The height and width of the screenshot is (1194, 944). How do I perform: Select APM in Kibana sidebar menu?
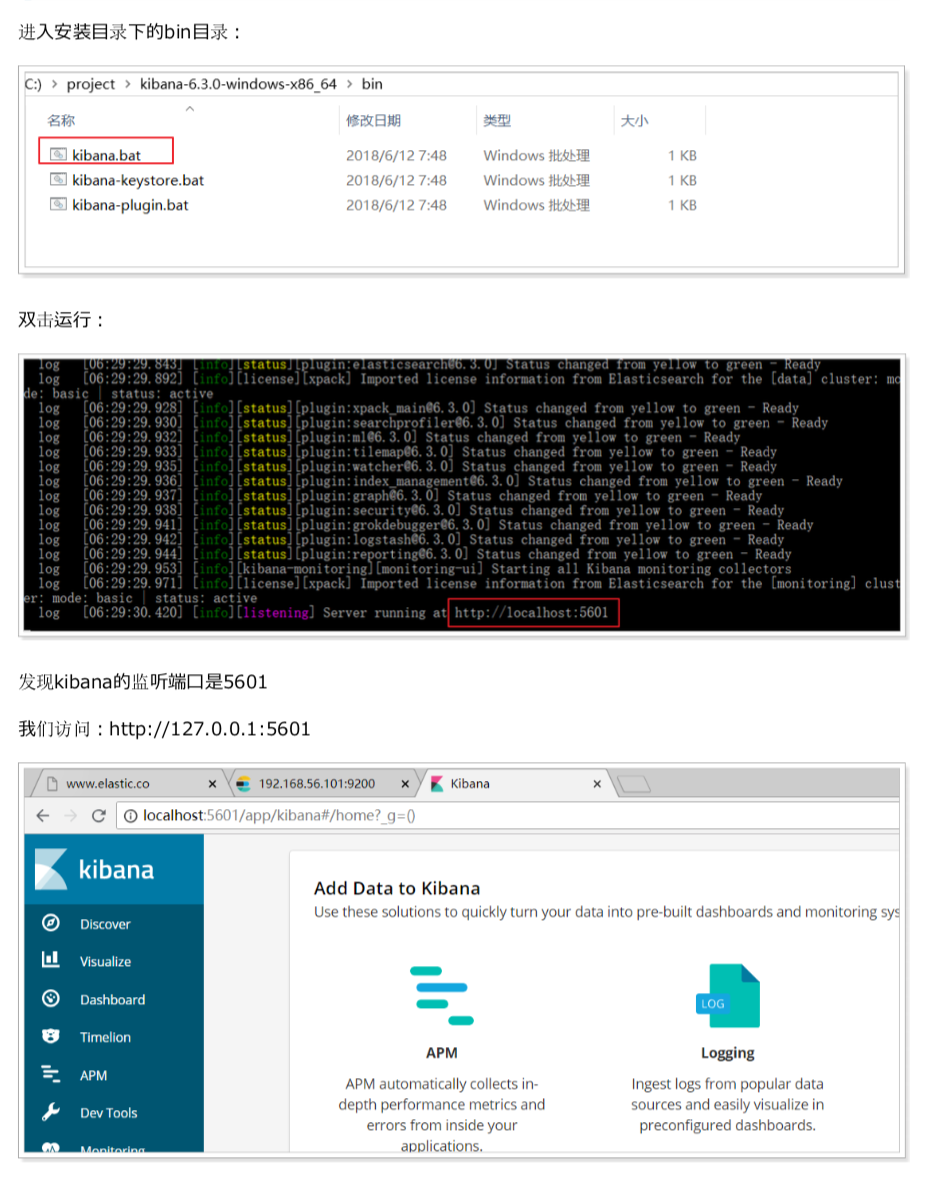coord(93,1074)
